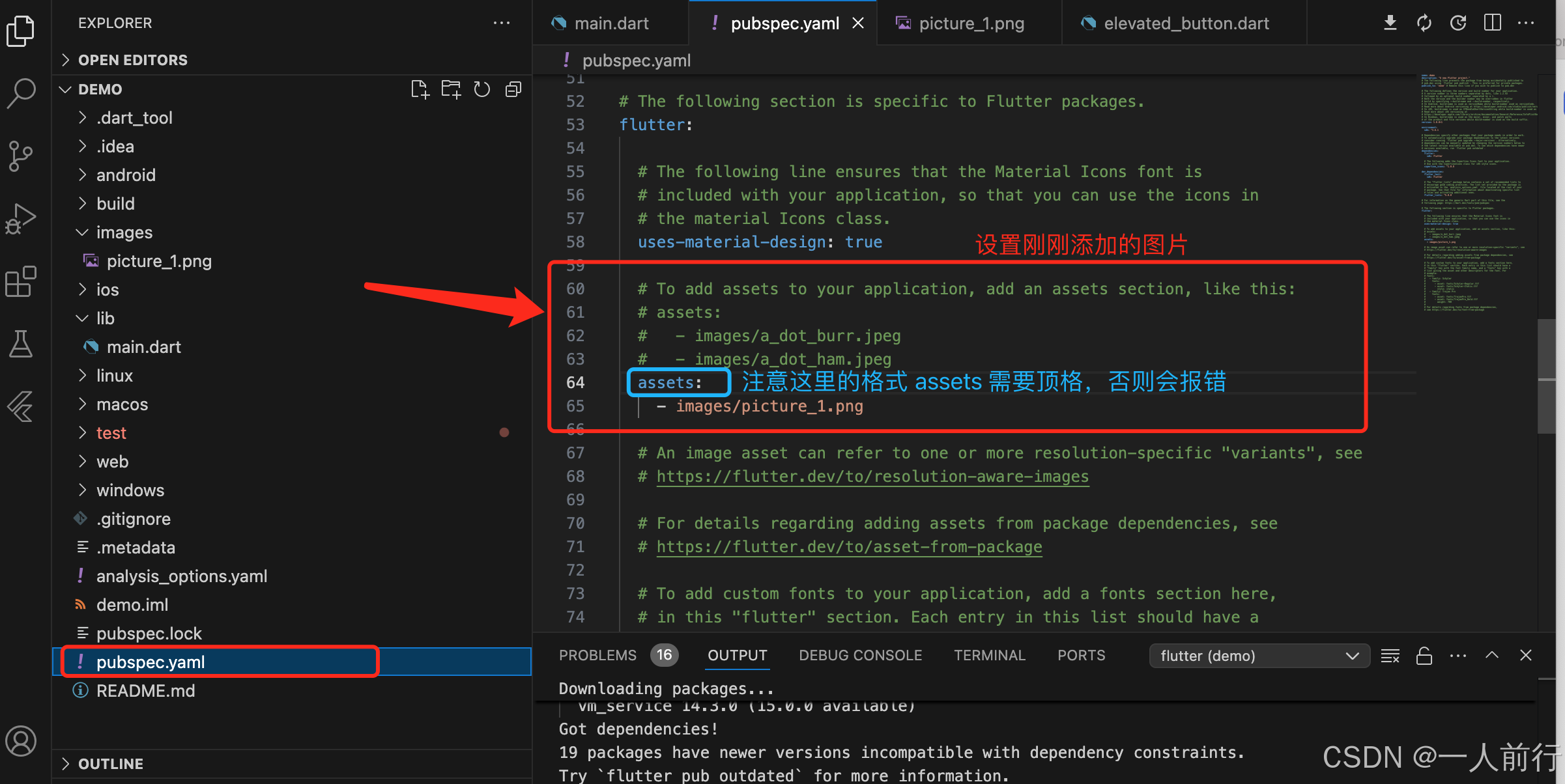Open the Run and Debug view icon
This screenshot has width=1565, height=784.
[x=21, y=219]
